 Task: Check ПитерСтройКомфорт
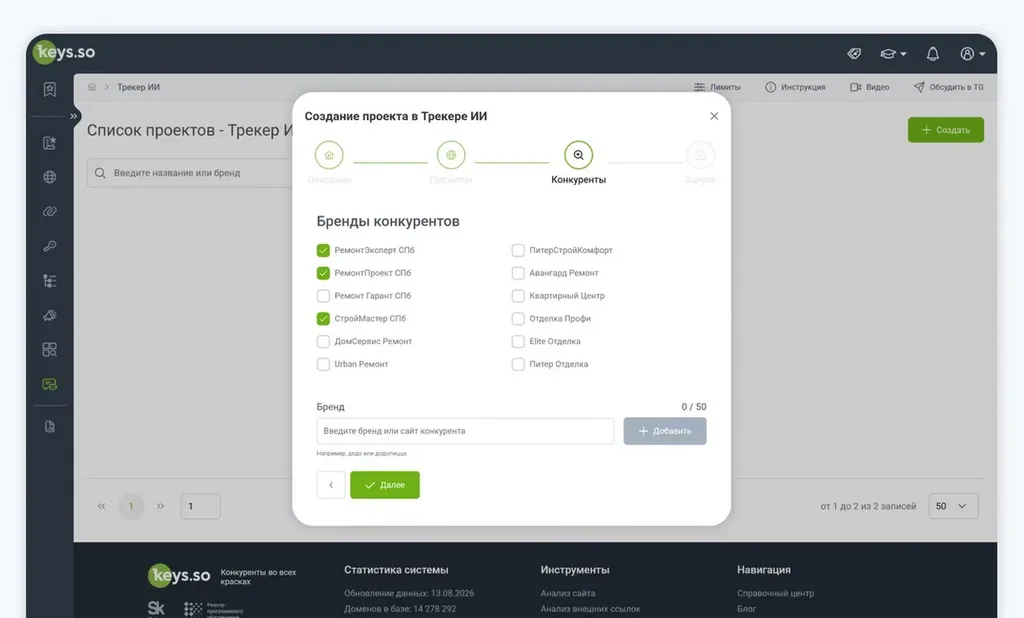point(518,250)
